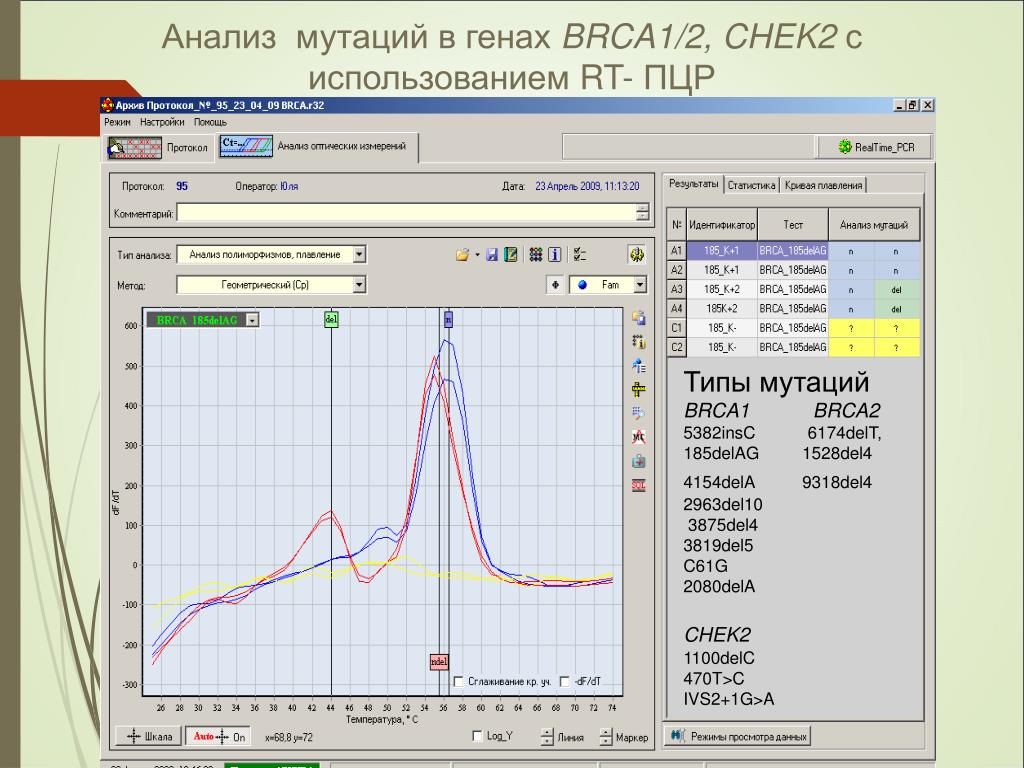Adjust the Линия stepper
The image size is (1024, 768).
(547, 737)
